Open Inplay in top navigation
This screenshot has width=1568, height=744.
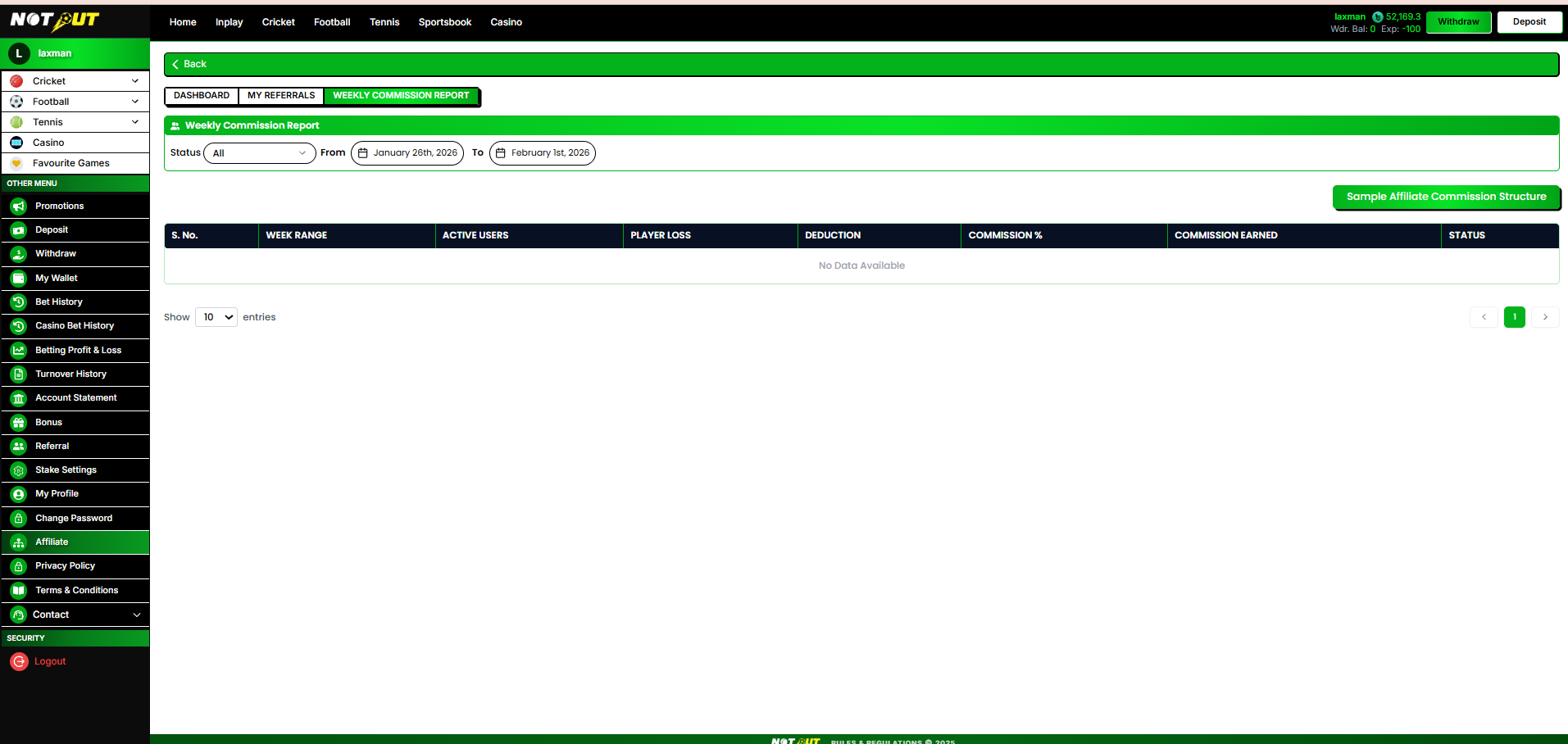230,22
